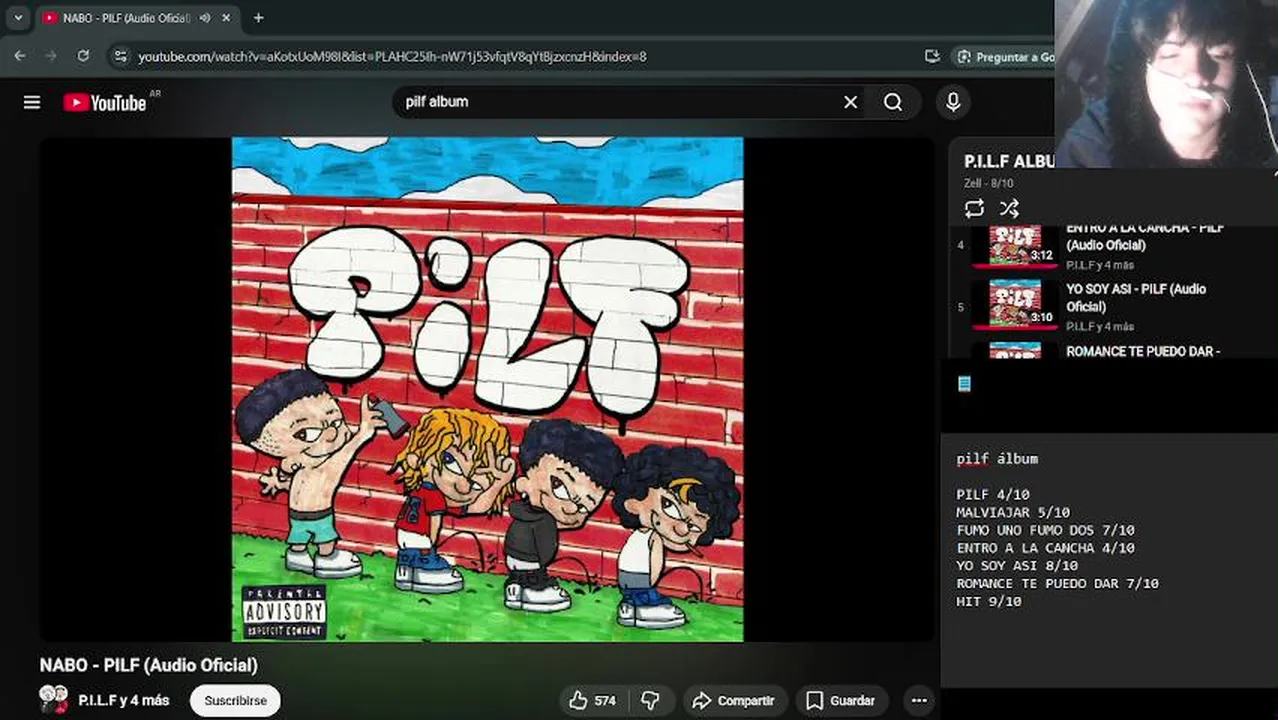Click 'ROMANCE TE PUEDO DAR 7/10' note line
1278x720 pixels.
1057,583
